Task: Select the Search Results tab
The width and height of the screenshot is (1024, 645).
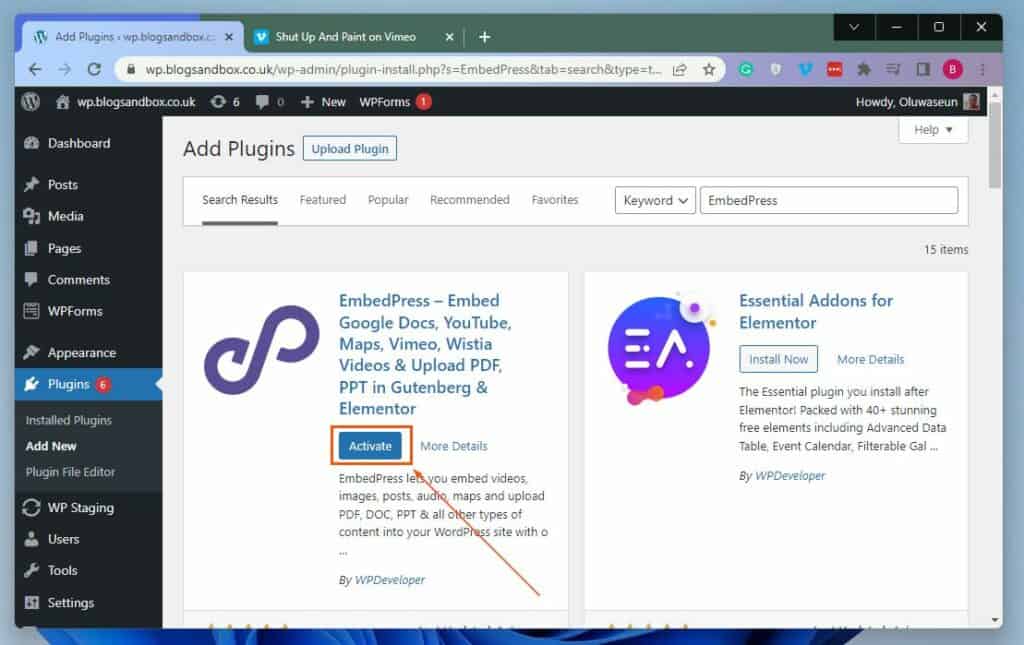Action: pyautogui.click(x=240, y=200)
